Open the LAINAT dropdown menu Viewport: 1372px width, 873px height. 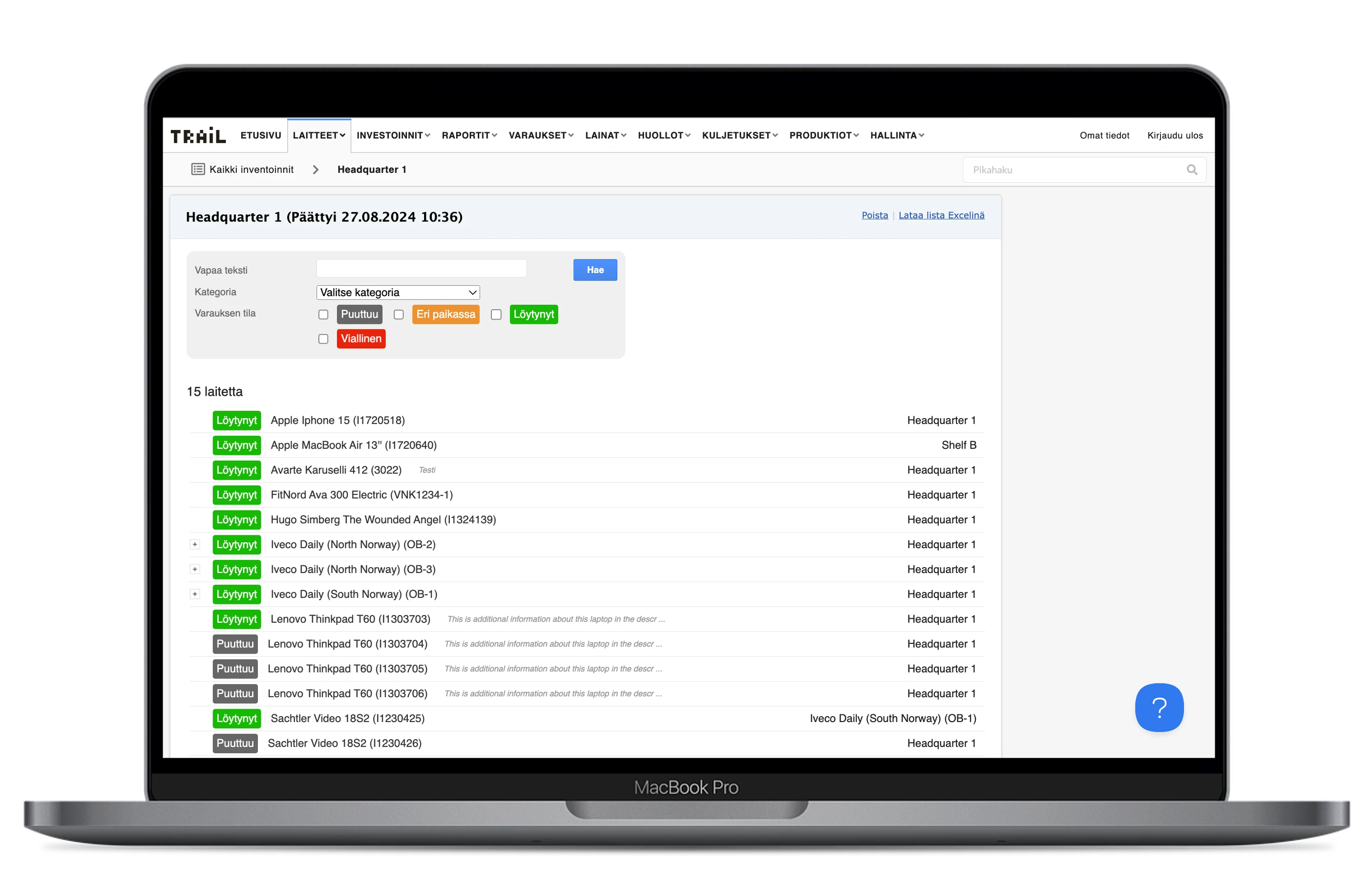(x=606, y=136)
